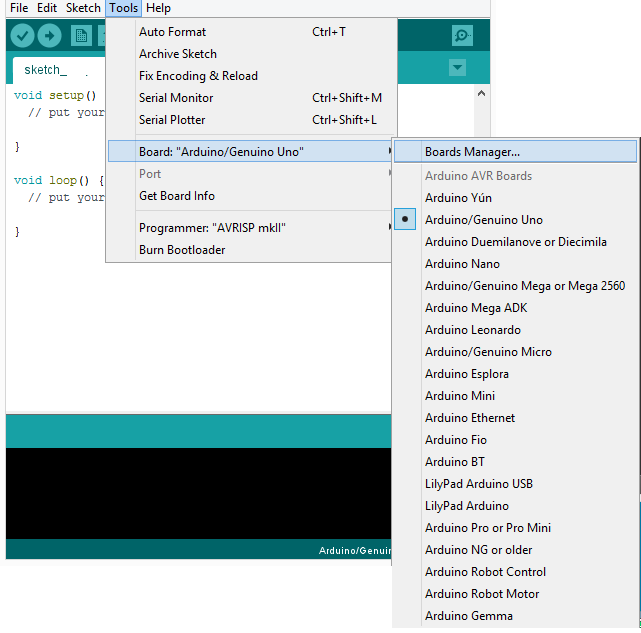The height and width of the screenshot is (633, 641).
Task: Select Arduino Gemma board
Action: [x=515, y=616]
